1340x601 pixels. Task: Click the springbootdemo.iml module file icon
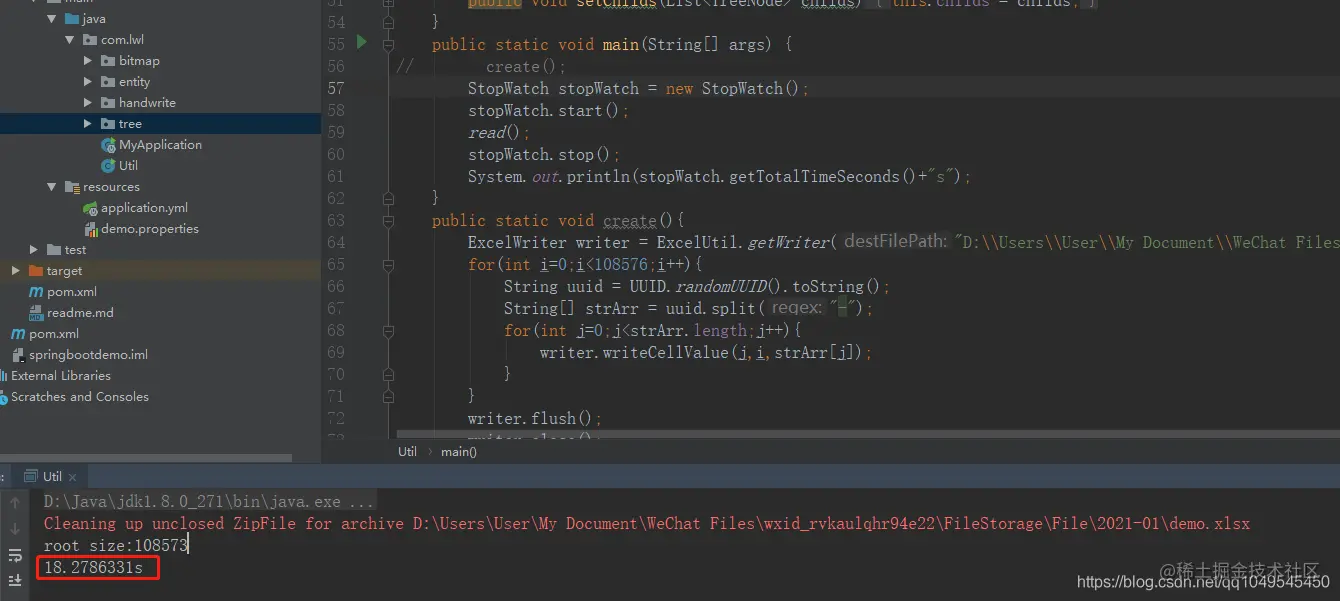click(x=18, y=355)
